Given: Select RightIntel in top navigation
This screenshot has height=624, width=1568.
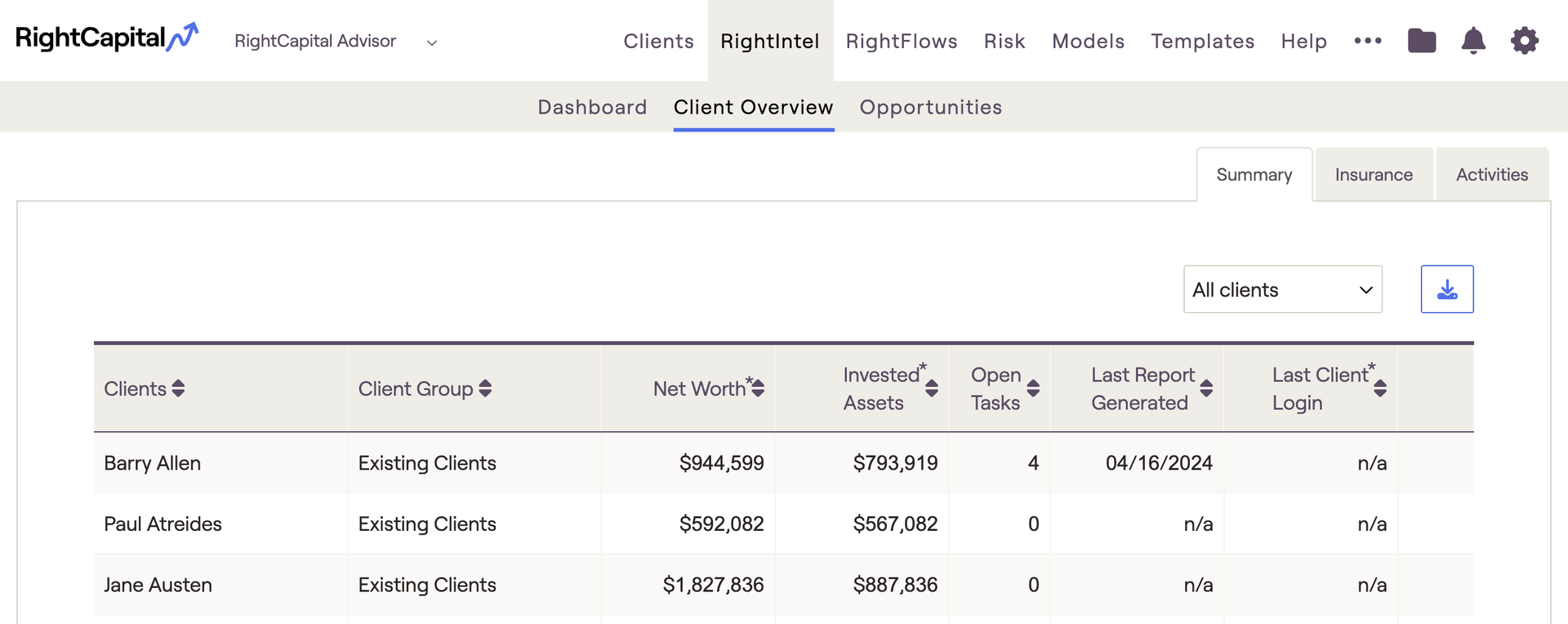Looking at the screenshot, I should click(x=770, y=41).
